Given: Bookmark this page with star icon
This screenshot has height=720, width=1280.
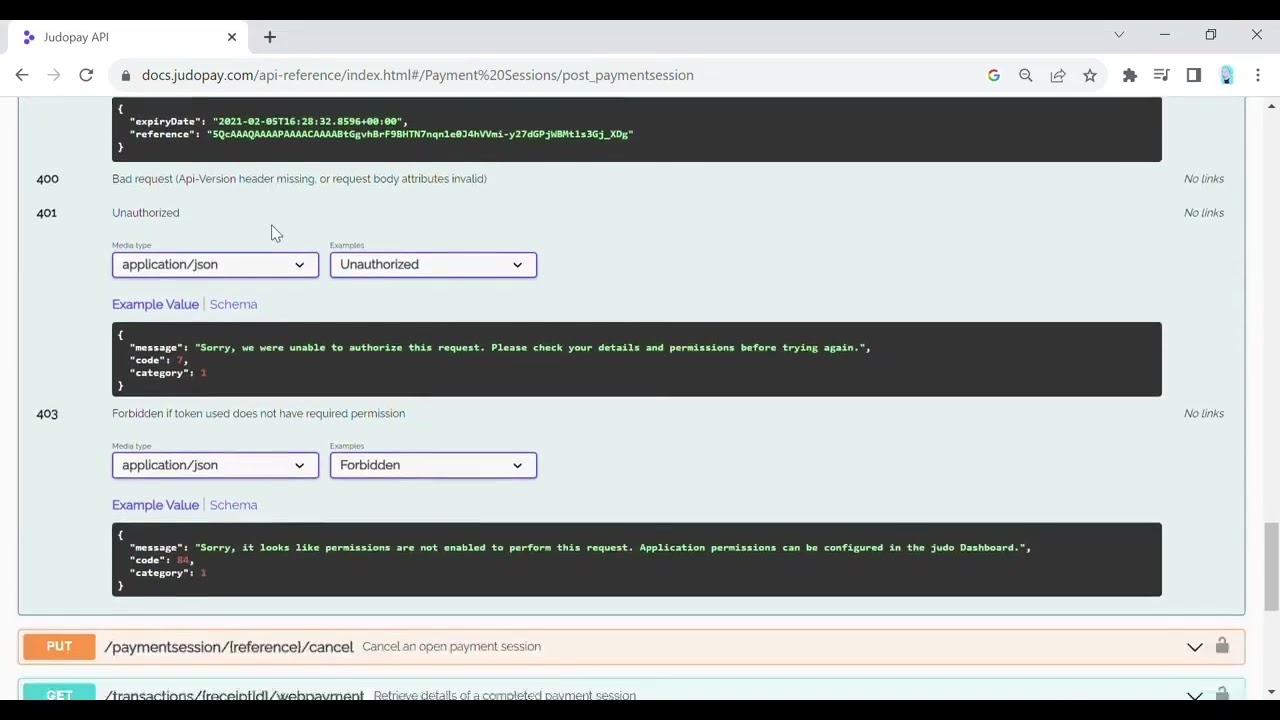Looking at the screenshot, I should click(x=1090, y=75).
